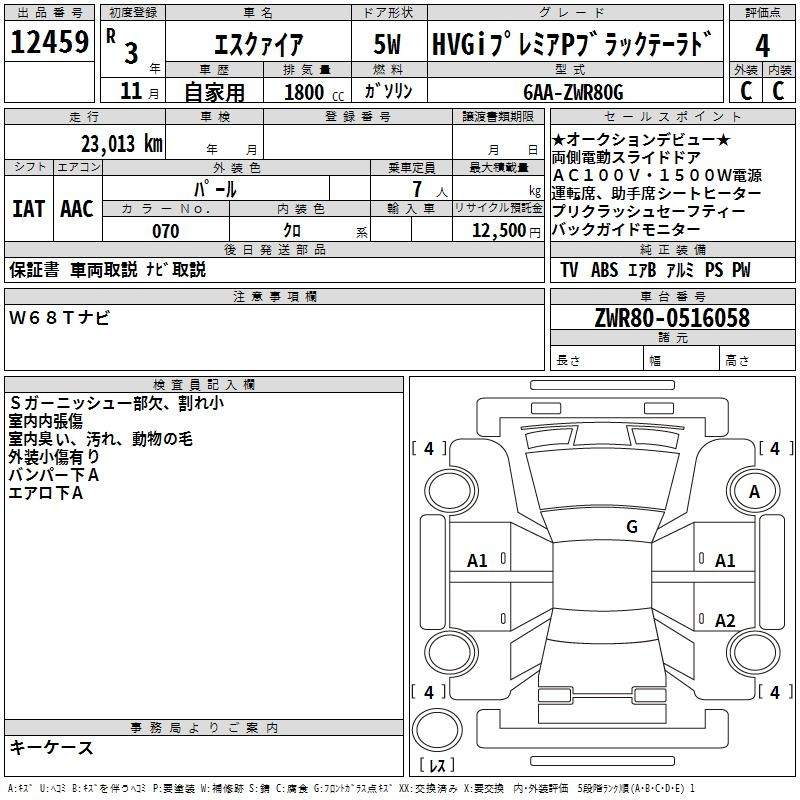This screenshot has width=800, height=800.
Task: Select A2 mark on car diagram
Action: [724, 620]
